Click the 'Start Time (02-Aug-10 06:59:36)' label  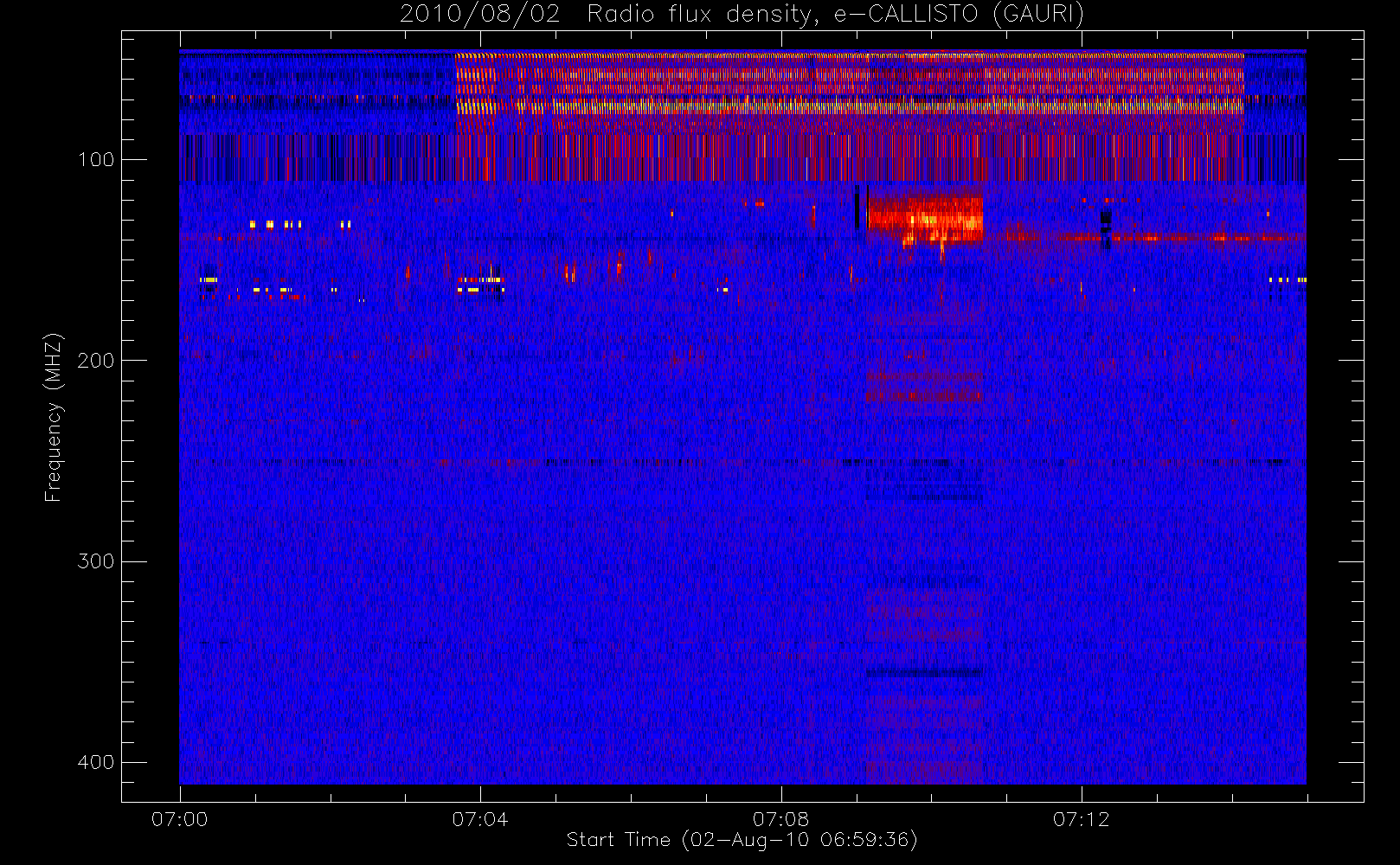pos(742,840)
